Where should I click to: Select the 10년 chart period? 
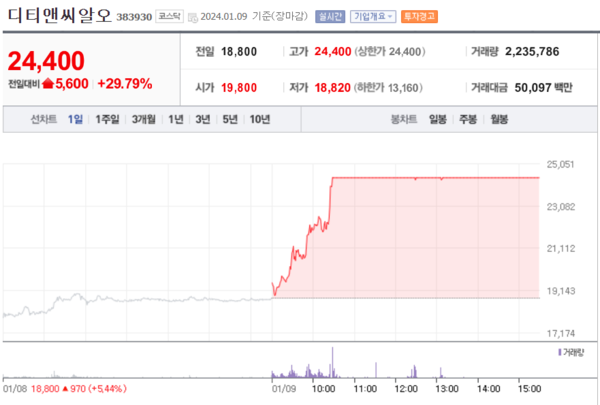(260, 119)
